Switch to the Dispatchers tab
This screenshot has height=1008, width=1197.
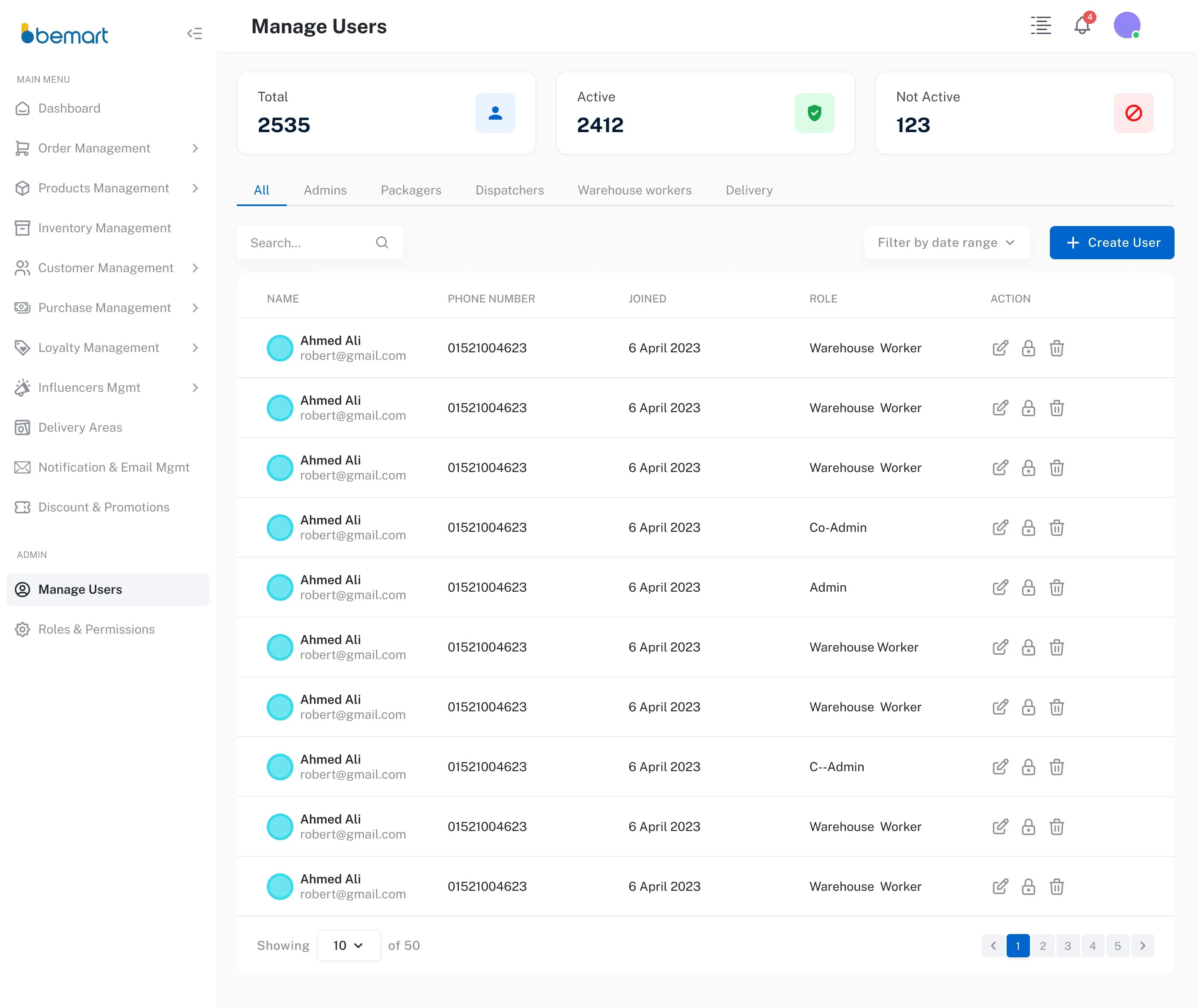[x=509, y=190]
